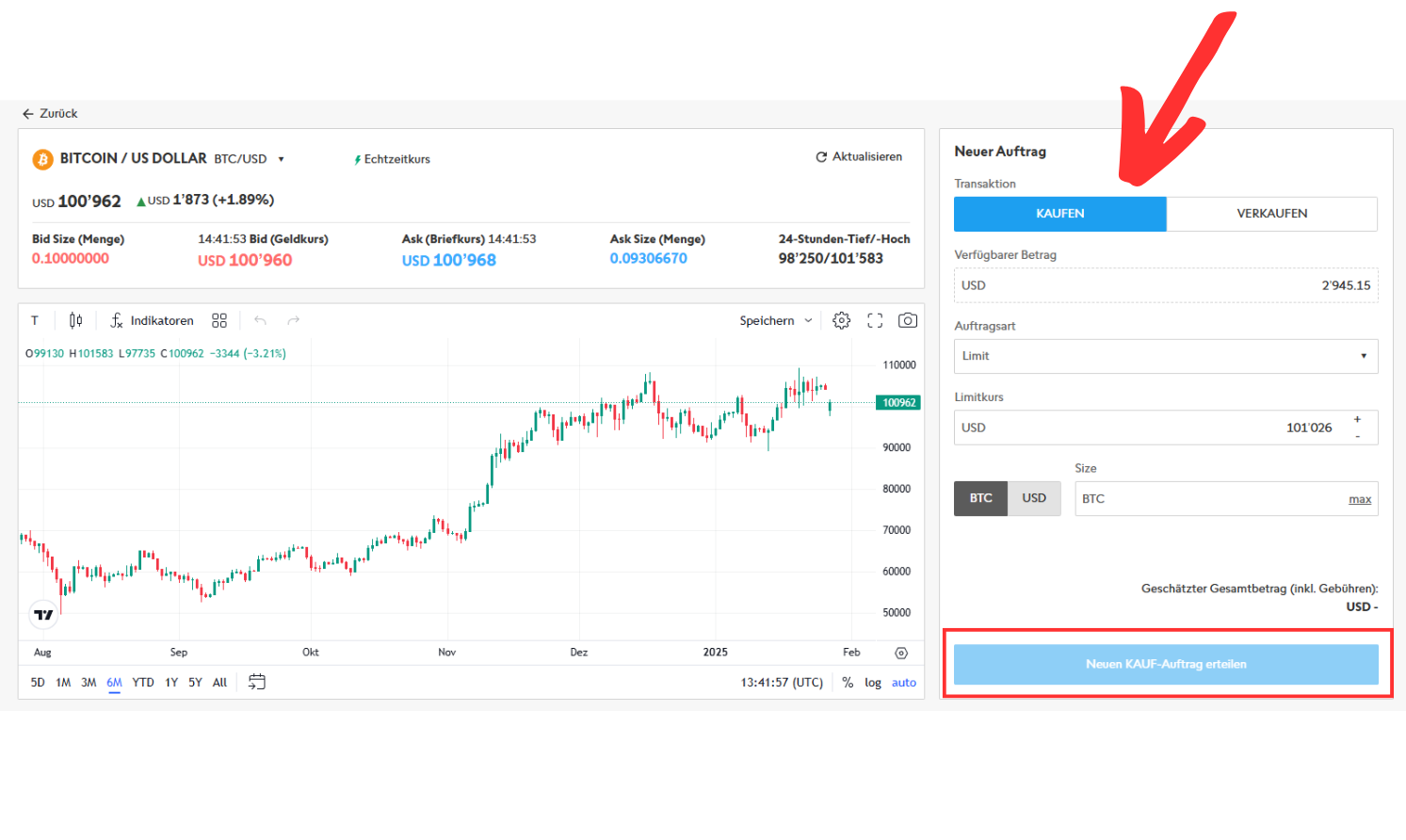Undo last chart action
The width and height of the screenshot is (1406, 840).
pos(260,320)
